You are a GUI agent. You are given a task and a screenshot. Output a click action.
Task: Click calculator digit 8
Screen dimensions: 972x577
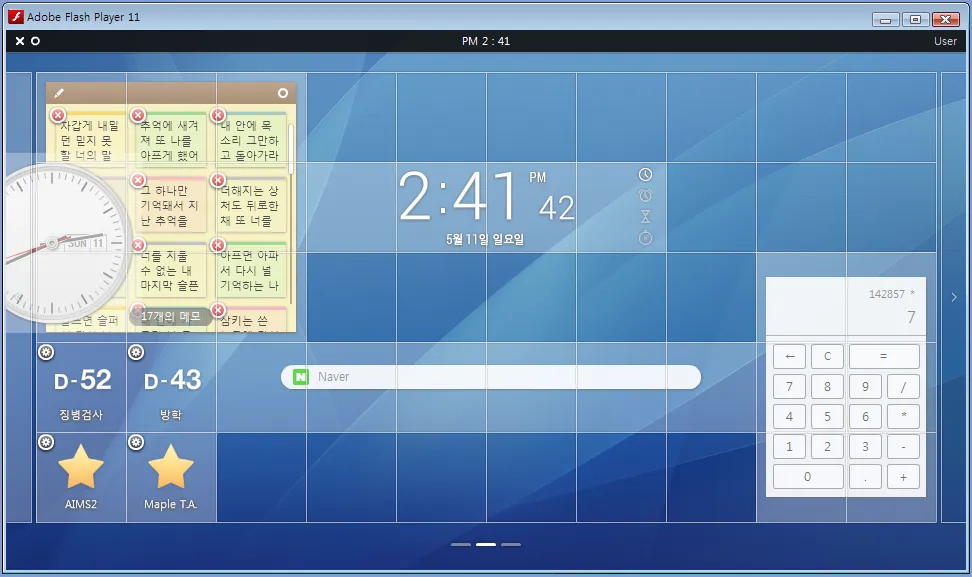tap(827, 387)
